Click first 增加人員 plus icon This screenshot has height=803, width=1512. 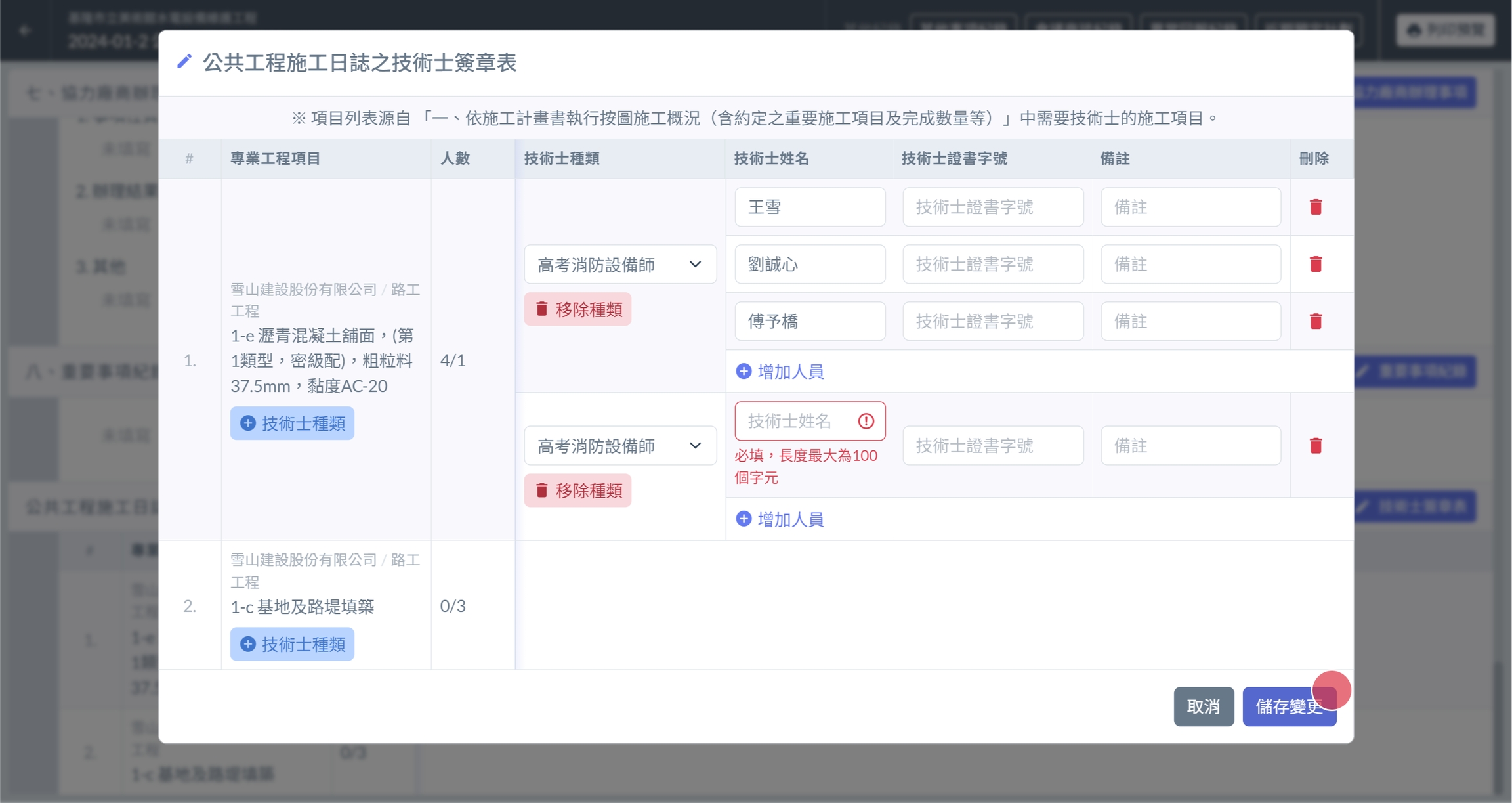click(744, 372)
